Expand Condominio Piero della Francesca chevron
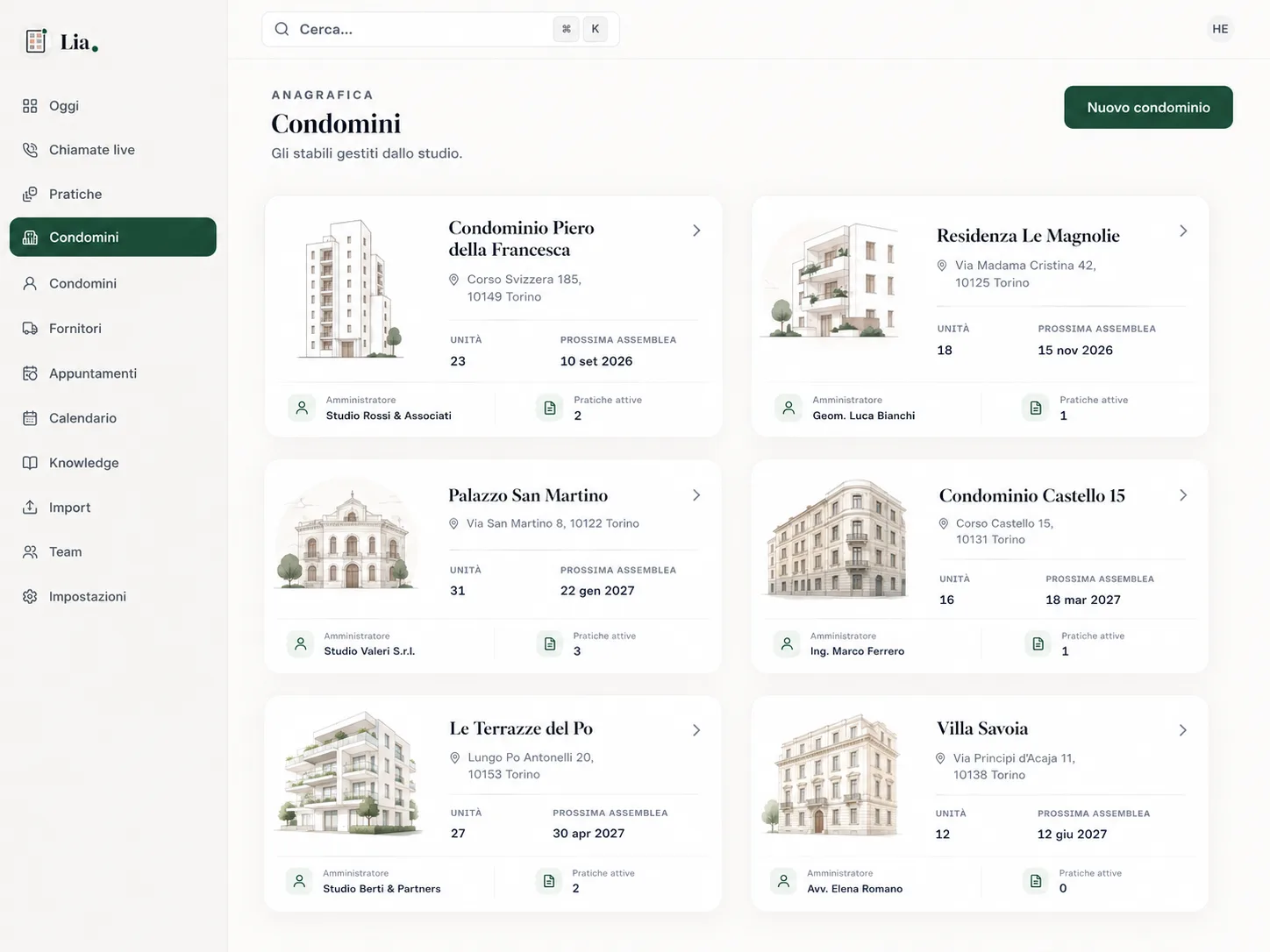This screenshot has width=1270, height=952. [x=696, y=231]
